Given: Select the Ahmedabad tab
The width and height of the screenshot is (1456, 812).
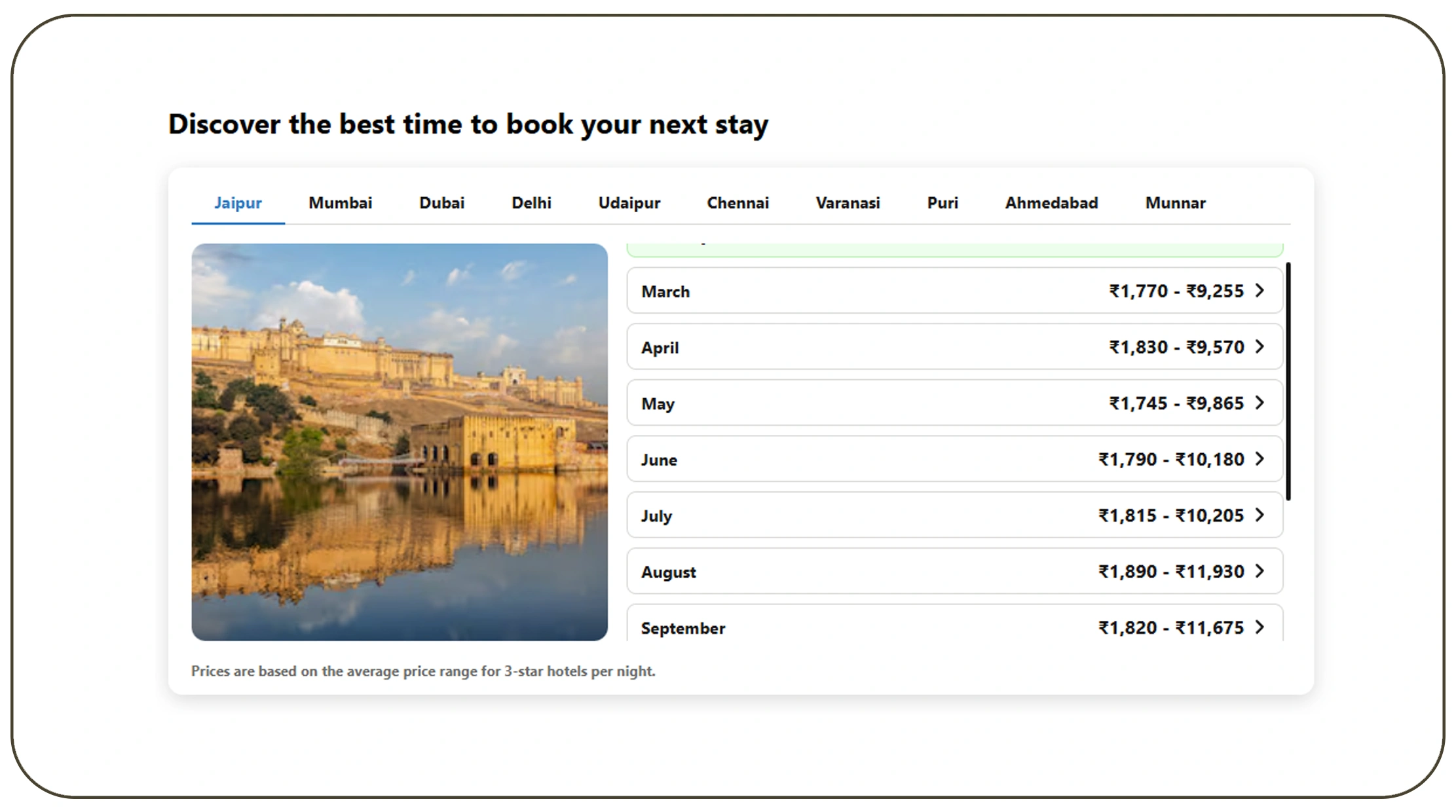Looking at the screenshot, I should click(x=1051, y=203).
